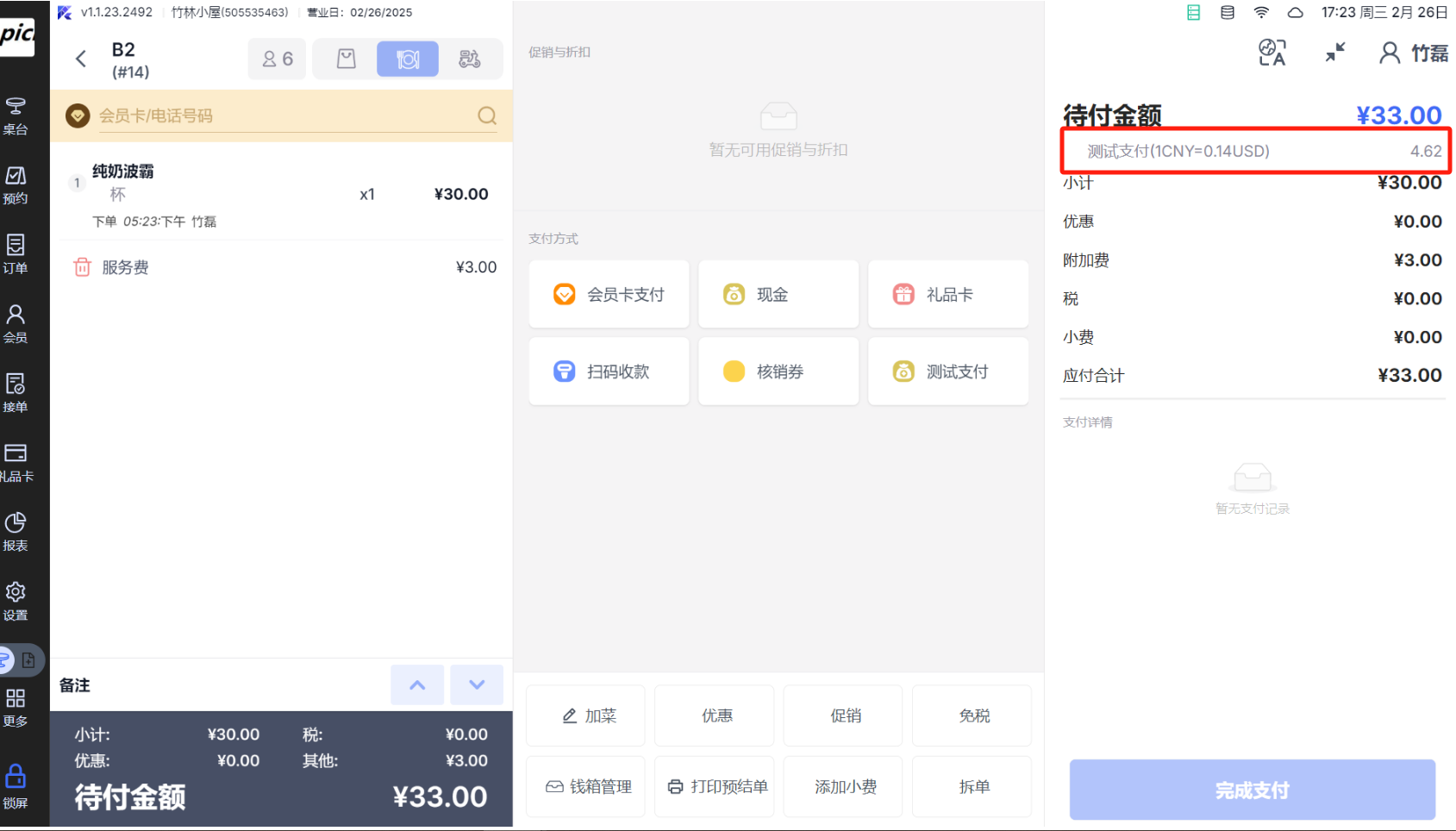Image resolution: width=1456 pixels, height=831 pixels.
Task: Click 拆单 split bill button
Action: (x=972, y=786)
